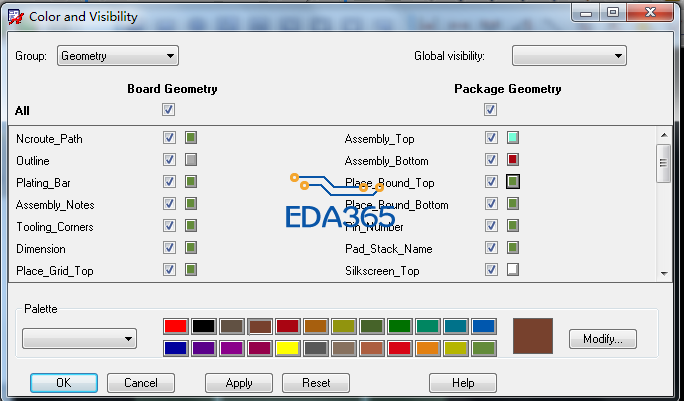
Task: Toggle Assembly_Top visibility checkbox
Action: [491, 137]
